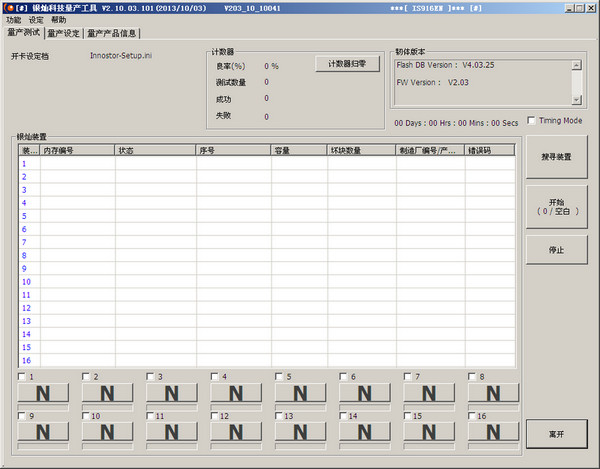The height and width of the screenshot is (469, 600).
Task: Click the 离开 exit button
Action: pos(556,434)
